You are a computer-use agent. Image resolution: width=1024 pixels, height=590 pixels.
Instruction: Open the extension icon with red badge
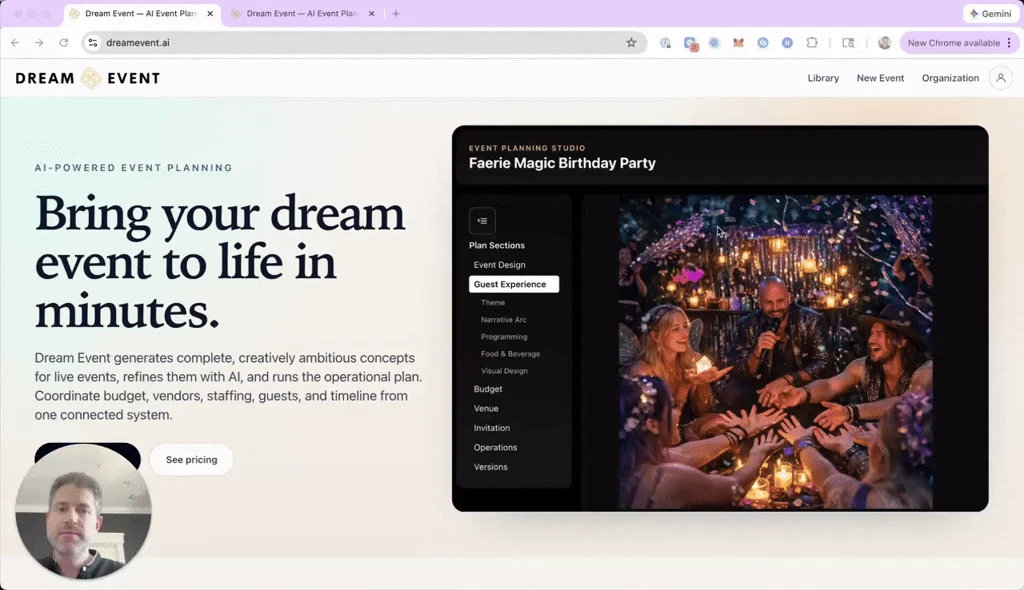[690, 43]
